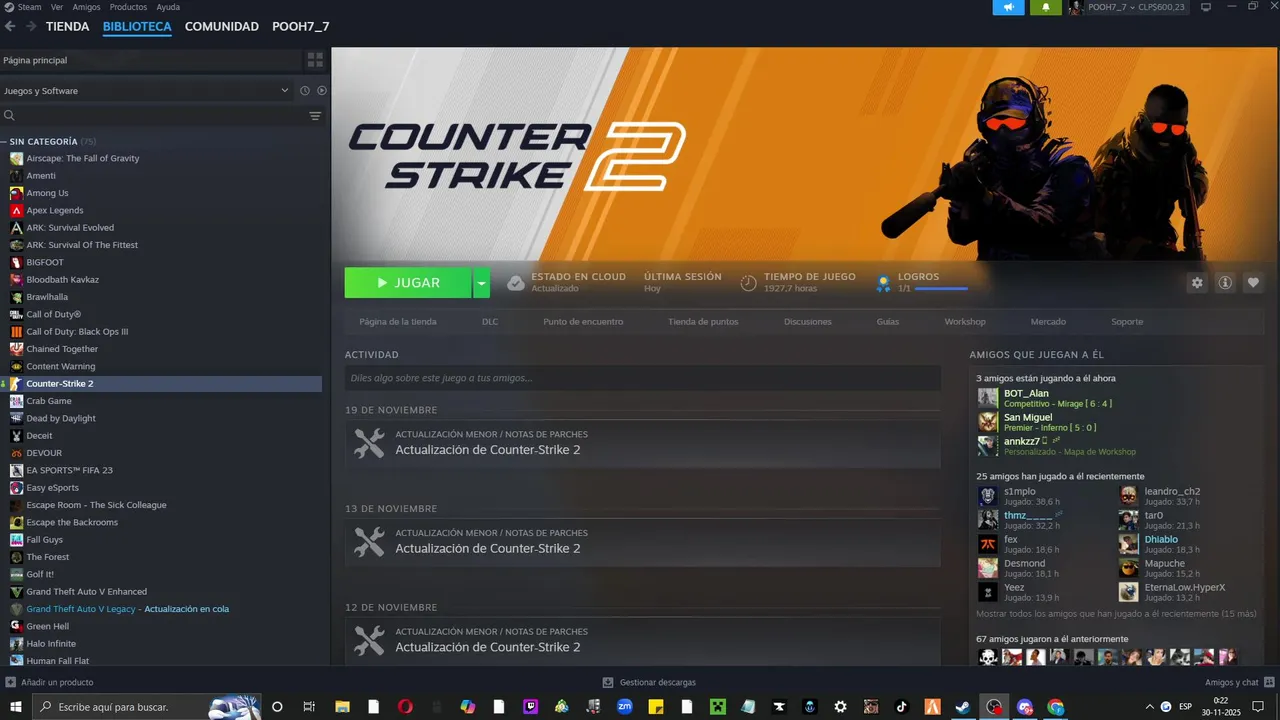
Task: Open notifications bell icon
Action: point(1046,7)
